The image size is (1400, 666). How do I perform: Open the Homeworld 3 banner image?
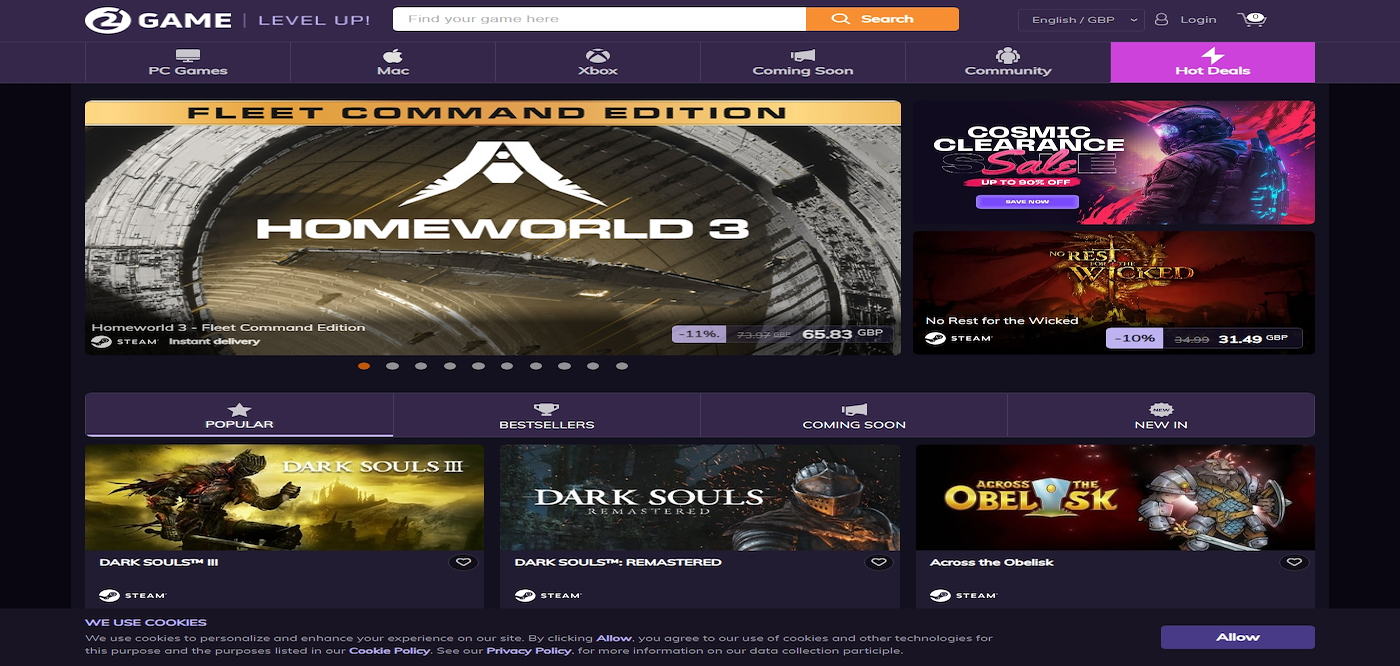coord(493,228)
